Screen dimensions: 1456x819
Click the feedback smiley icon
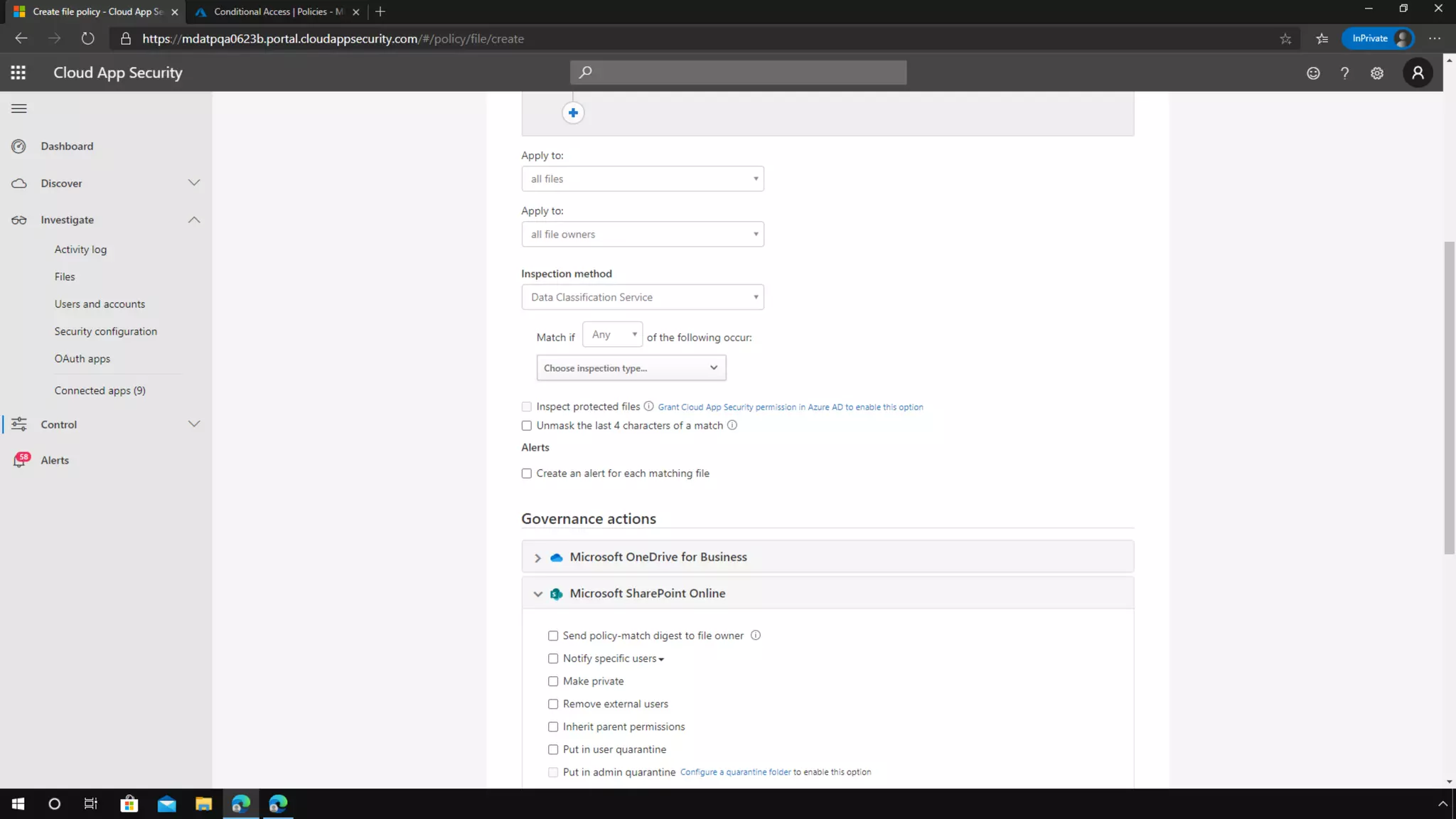(x=1313, y=73)
